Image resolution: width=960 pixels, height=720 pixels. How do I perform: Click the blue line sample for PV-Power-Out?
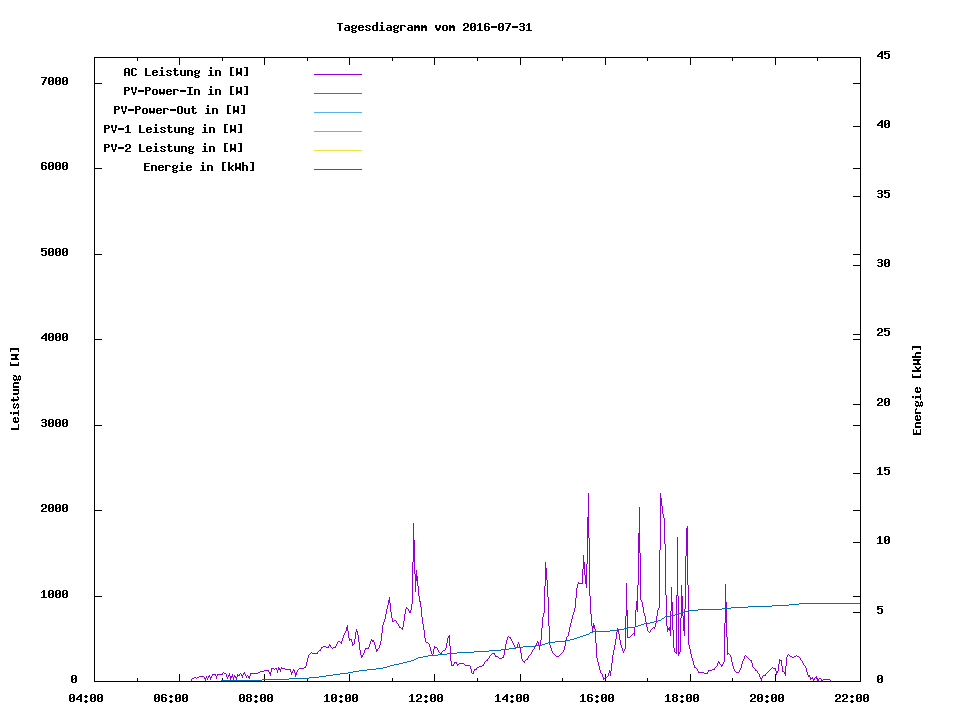pyautogui.click(x=337, y=112)
